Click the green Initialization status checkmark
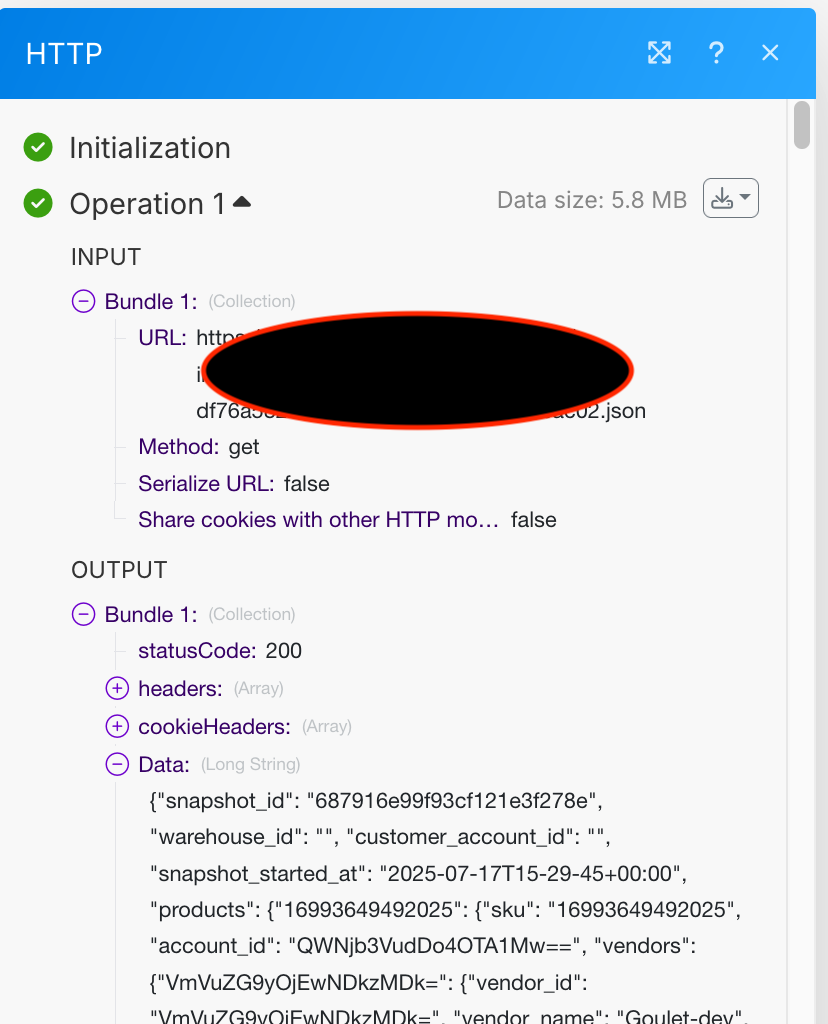Image resolution: width=828 pixels, height=1024 pixels. pyautogui.click(x=38, y=148)
